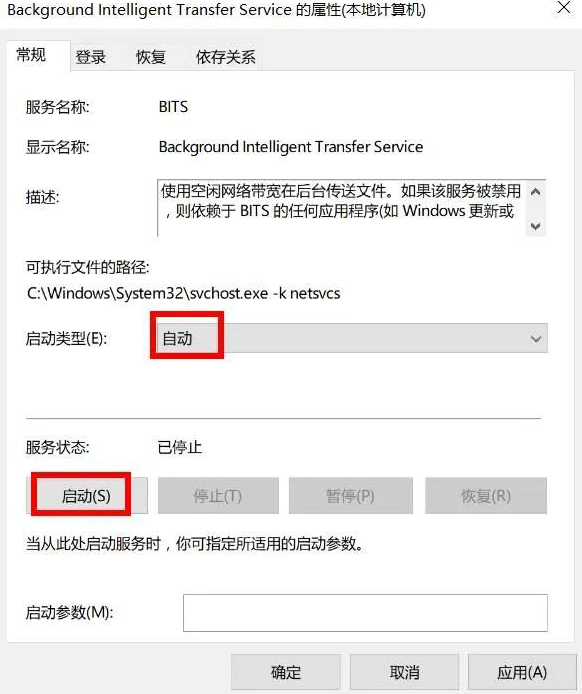Close the BITS properties dialog
Screen dimensions: 582x694
(x=563, y=7)
